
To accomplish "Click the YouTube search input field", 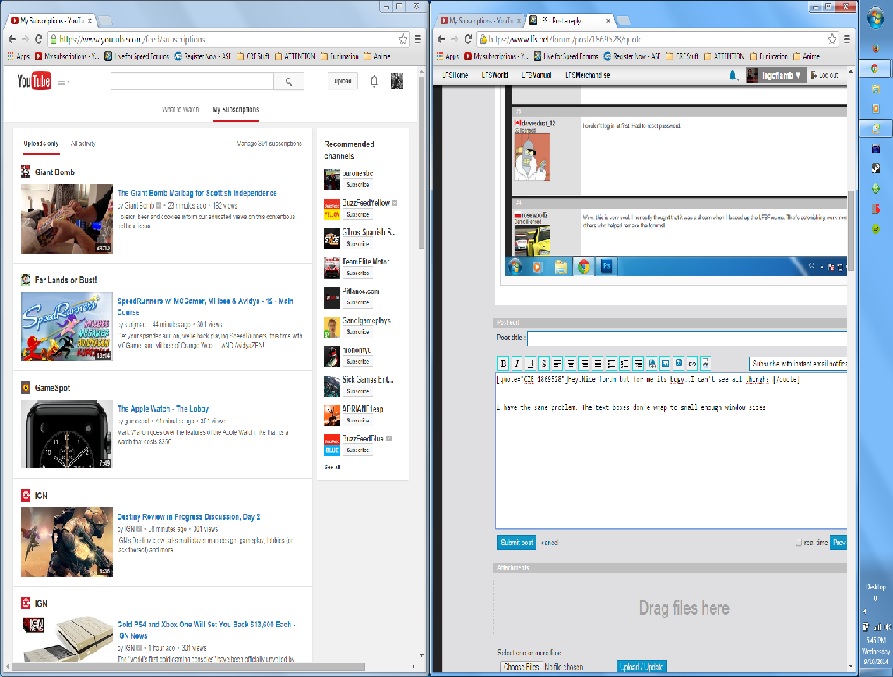I will [192, 81].
